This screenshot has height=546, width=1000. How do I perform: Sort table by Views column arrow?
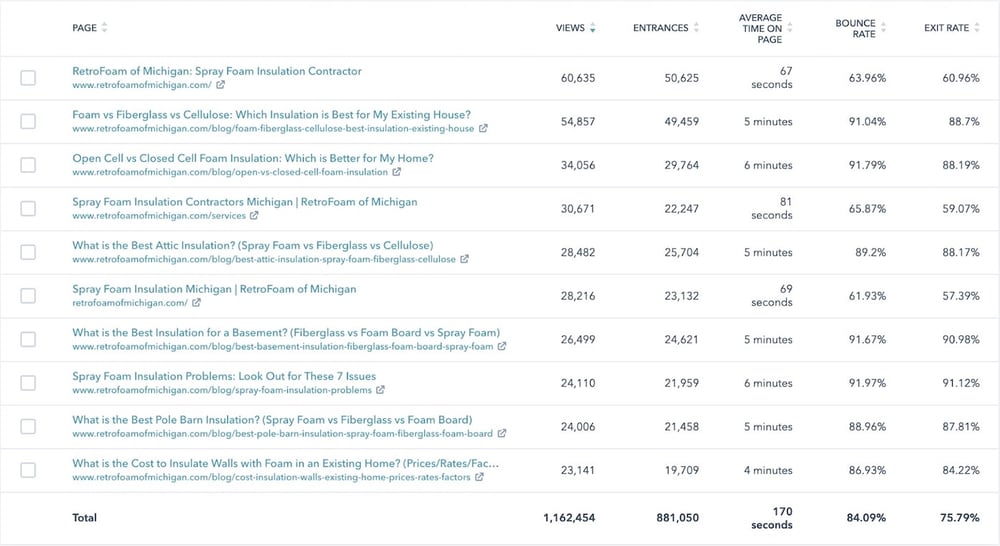[593, 28]
